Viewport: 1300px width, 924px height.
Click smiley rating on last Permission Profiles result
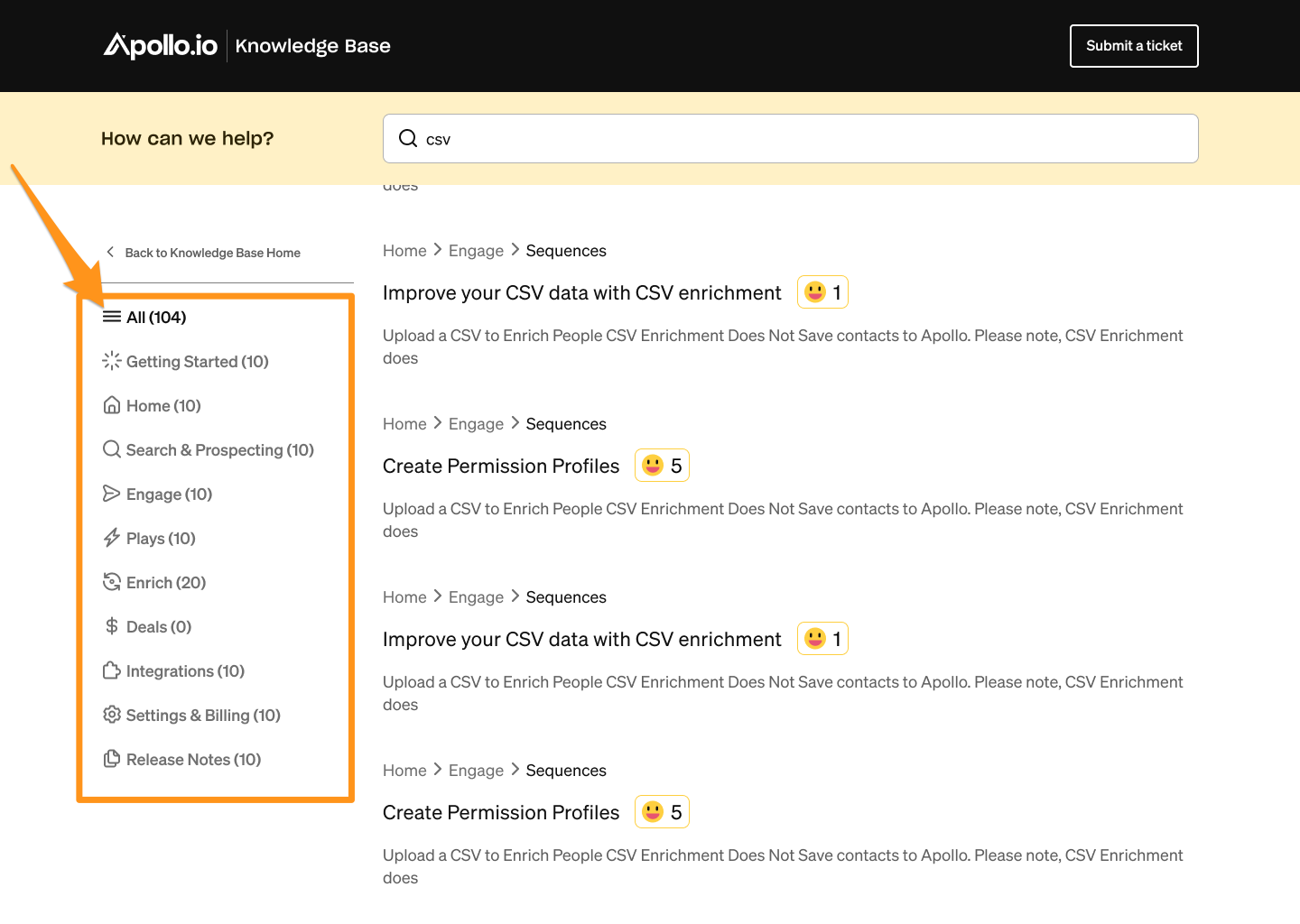coord(662,812)
